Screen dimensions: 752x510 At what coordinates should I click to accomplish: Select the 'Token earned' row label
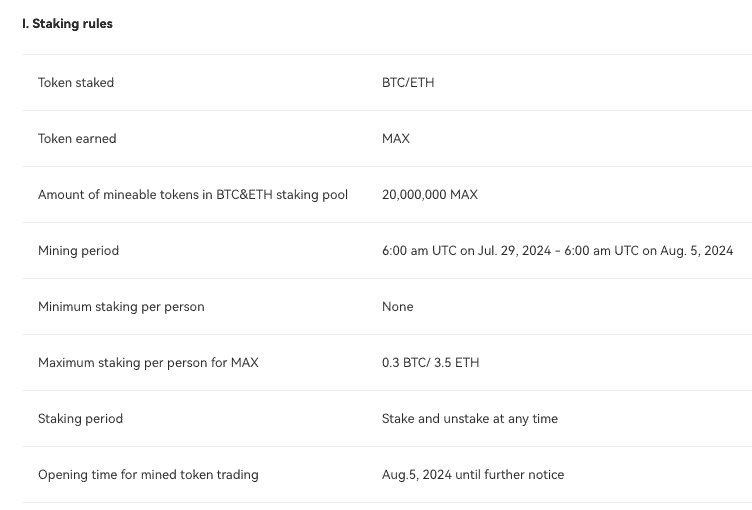[77, 139]
